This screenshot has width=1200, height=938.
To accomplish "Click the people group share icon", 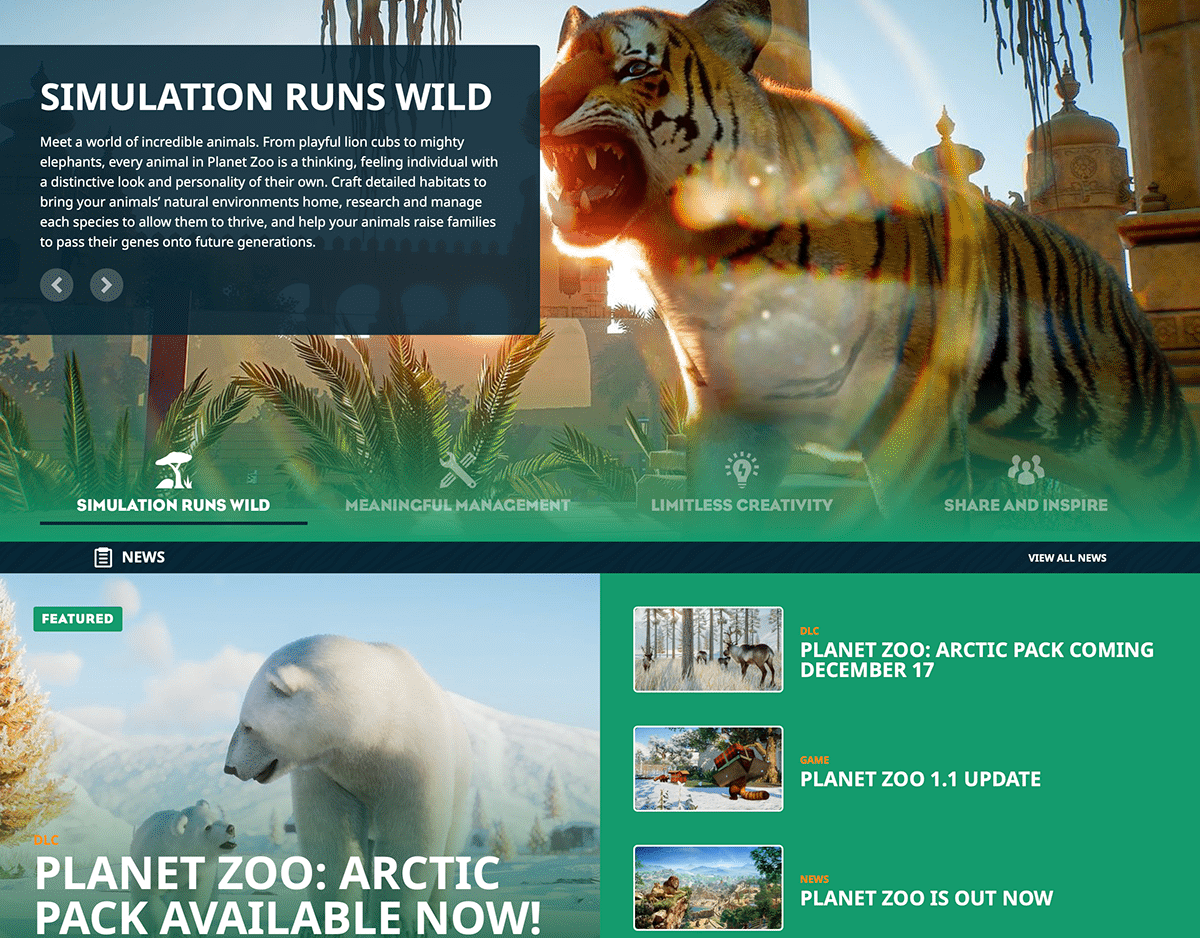I will click(1025, 470).
